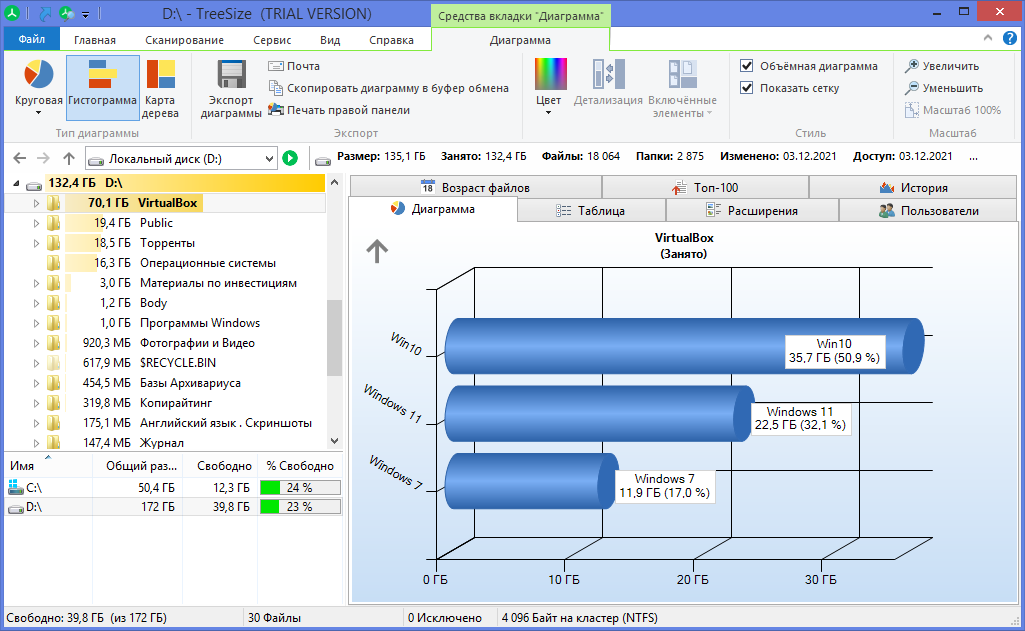Send the chart via Почта
Screen dimensions: 1025x631
pyautogui.click(x=294, y=66)
